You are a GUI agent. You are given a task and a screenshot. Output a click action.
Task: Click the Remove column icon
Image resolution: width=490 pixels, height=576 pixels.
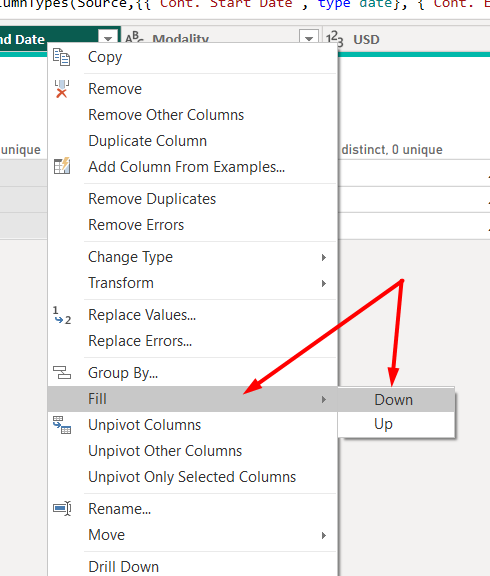point(62,89)
